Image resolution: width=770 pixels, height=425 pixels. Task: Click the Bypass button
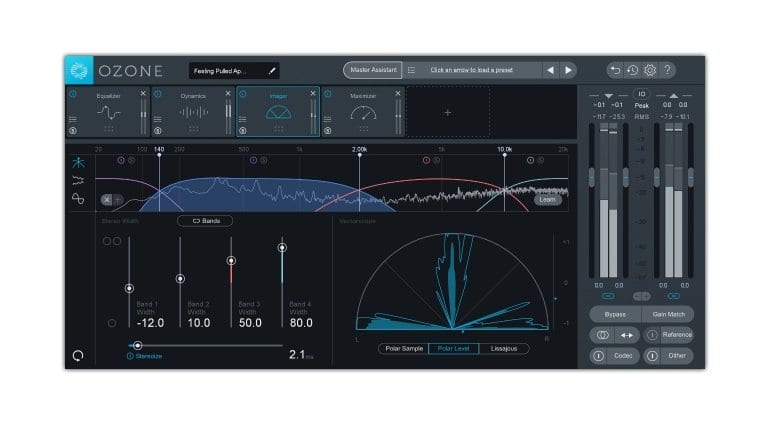(615, 314)
